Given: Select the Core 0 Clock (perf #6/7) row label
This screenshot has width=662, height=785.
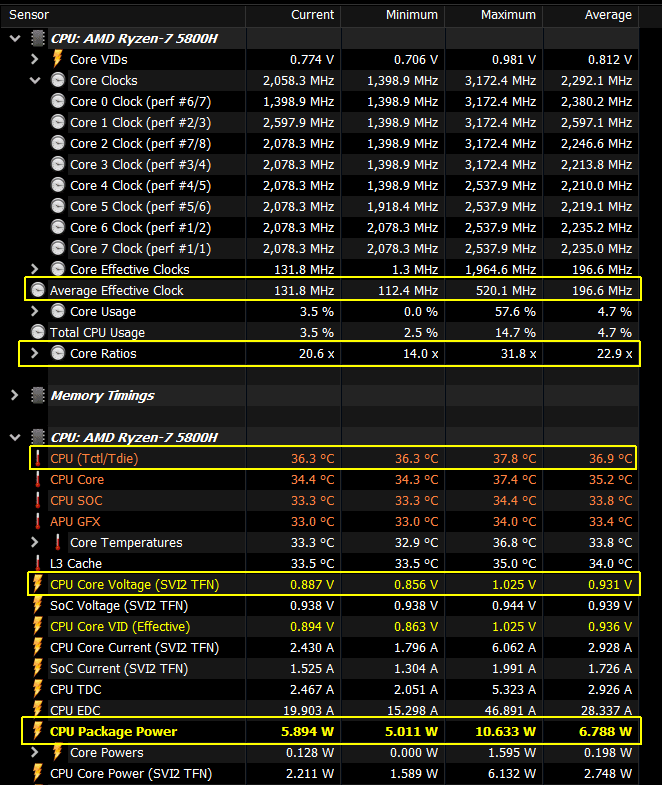Looking at the screenshot, I should coord(140,102).
